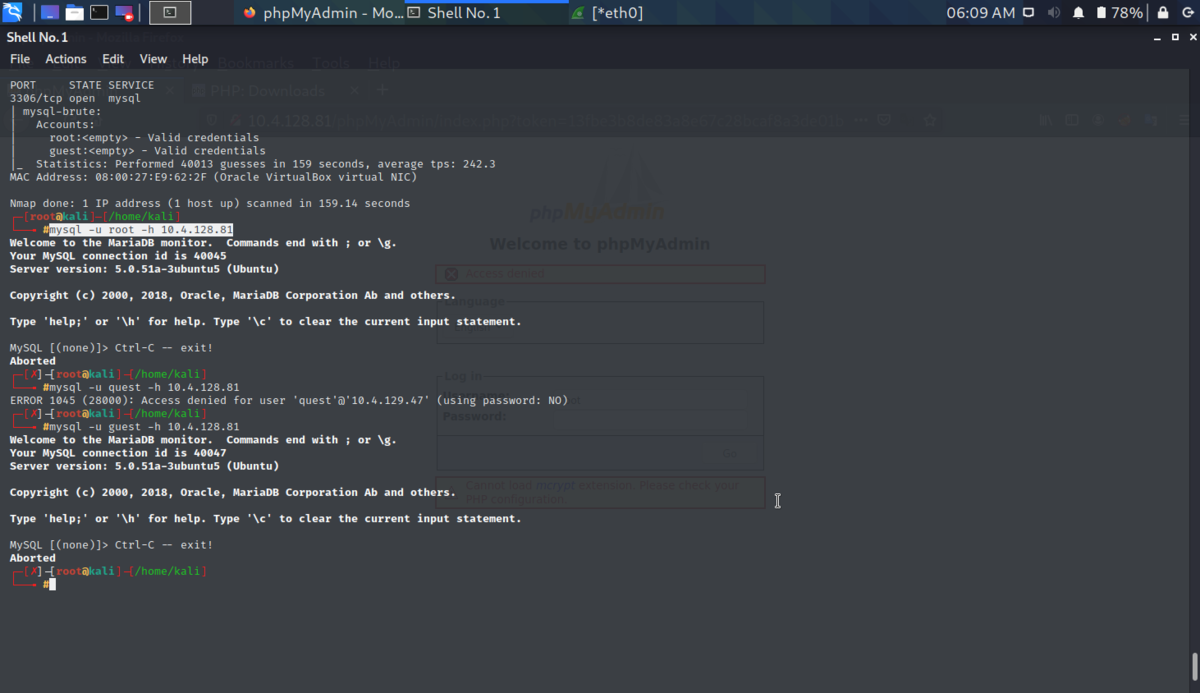Click the 06:09 AM panel clock
Viewport: 1200px width, 693px height.
coord(980,13)
